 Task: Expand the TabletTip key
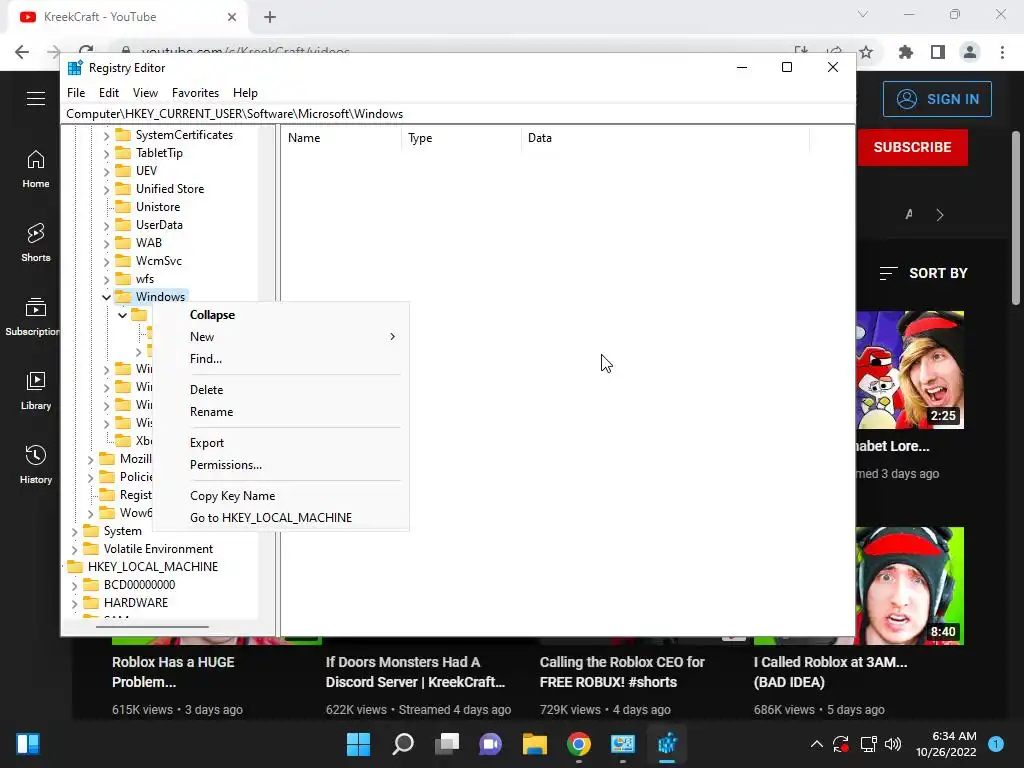point(106,153)
